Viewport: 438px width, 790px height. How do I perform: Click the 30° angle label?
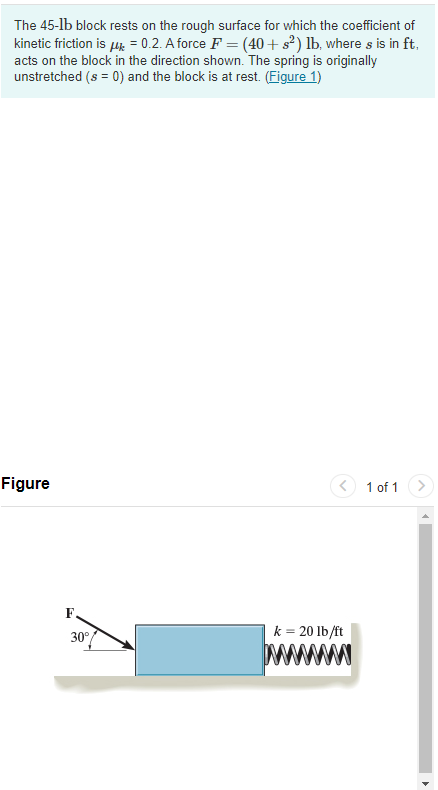79,637
